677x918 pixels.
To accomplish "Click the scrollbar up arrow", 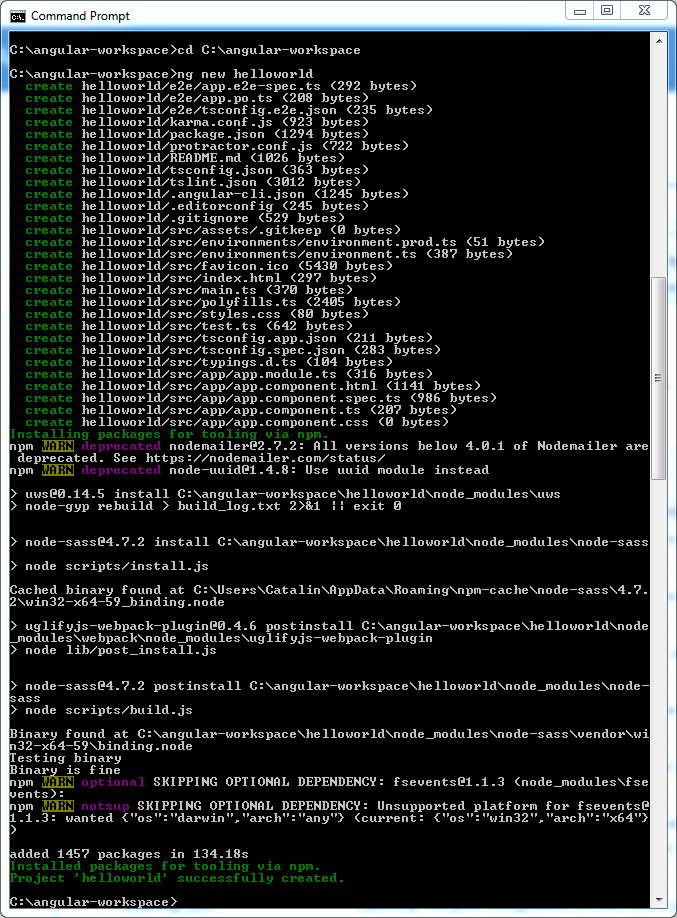I will (x=659, y=42).
